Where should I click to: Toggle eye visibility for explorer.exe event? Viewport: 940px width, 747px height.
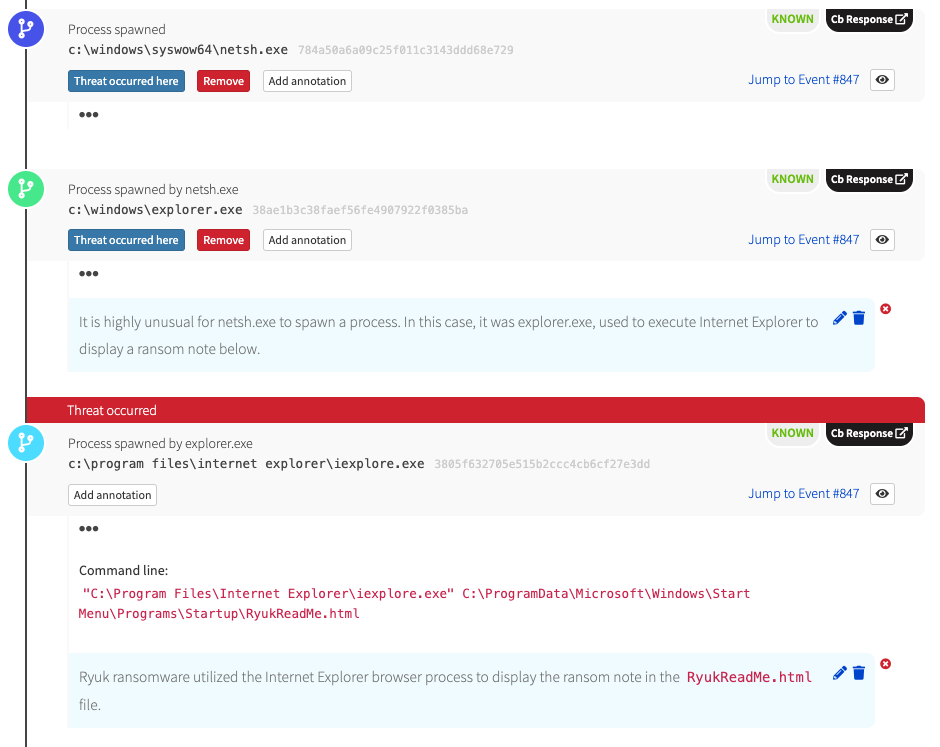[x=881, y=240]
